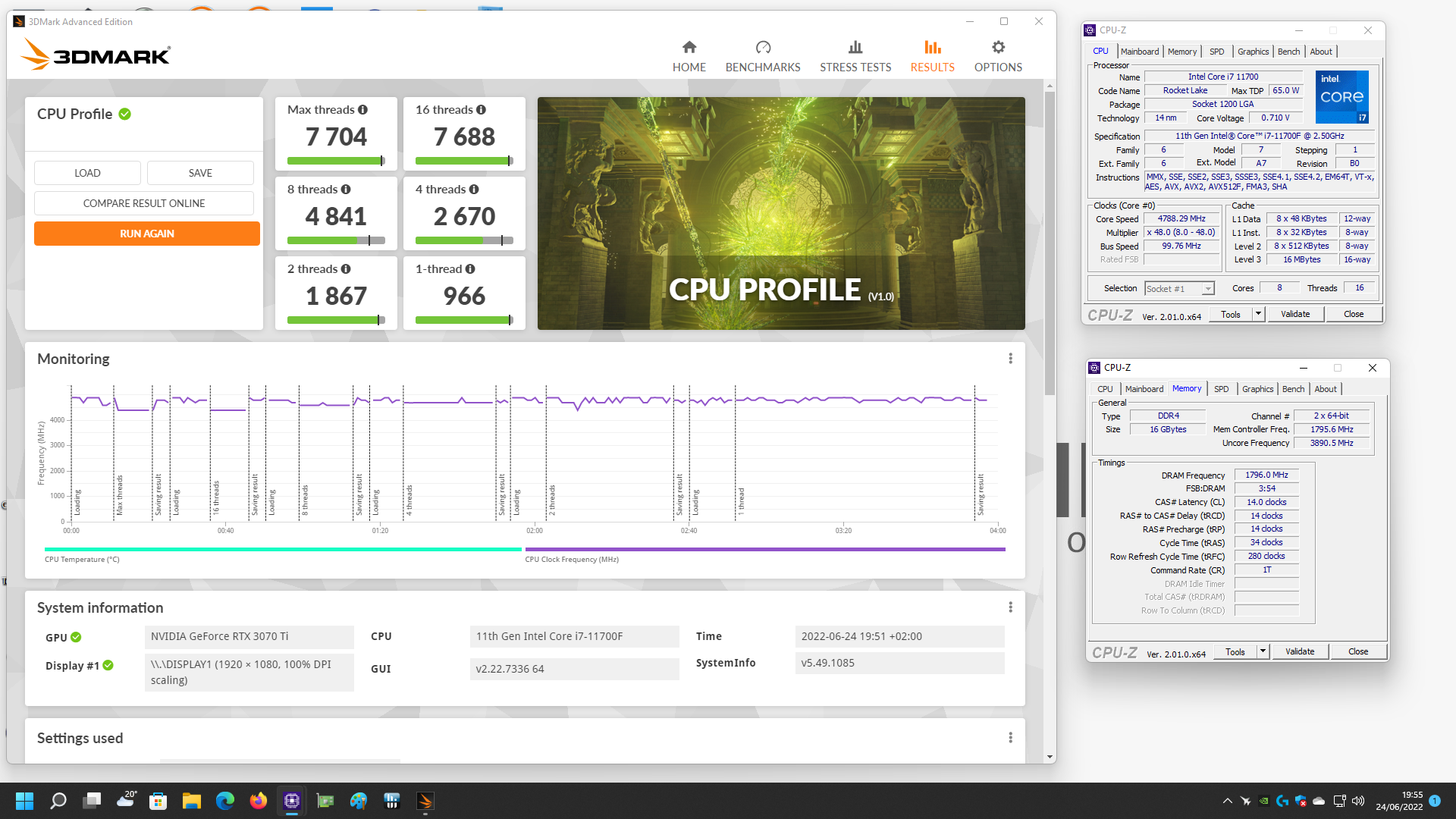Open the notification badge in system tray

tap(1435, 801)
